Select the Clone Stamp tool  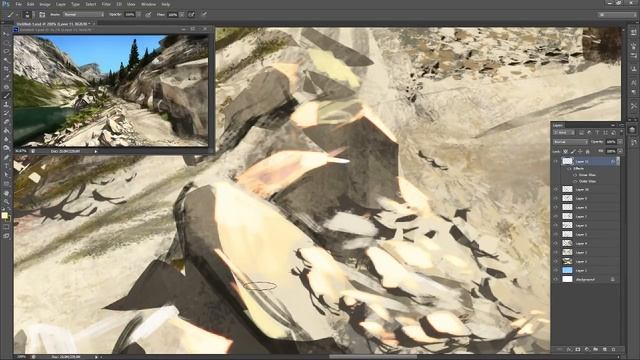pos(6,104)
